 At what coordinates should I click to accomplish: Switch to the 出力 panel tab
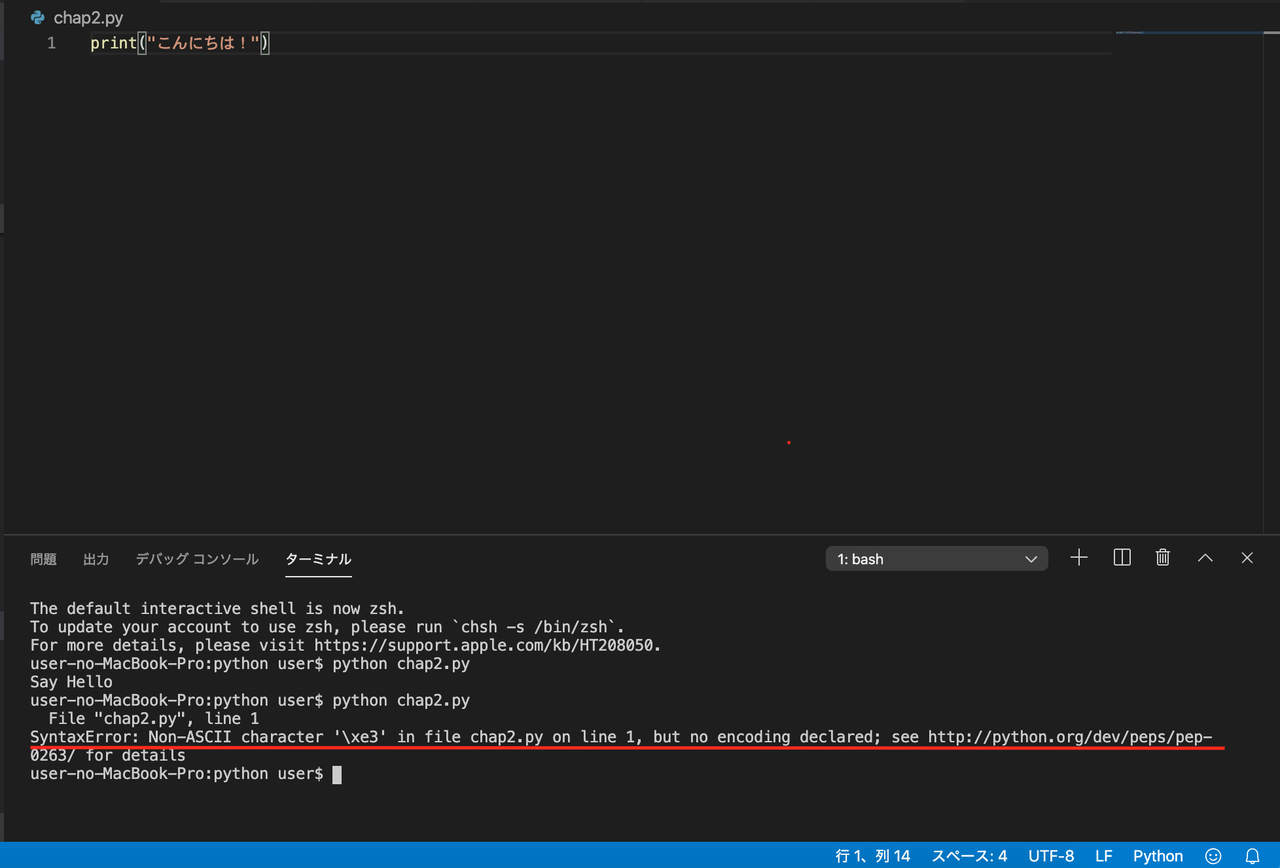coord(96,559)
